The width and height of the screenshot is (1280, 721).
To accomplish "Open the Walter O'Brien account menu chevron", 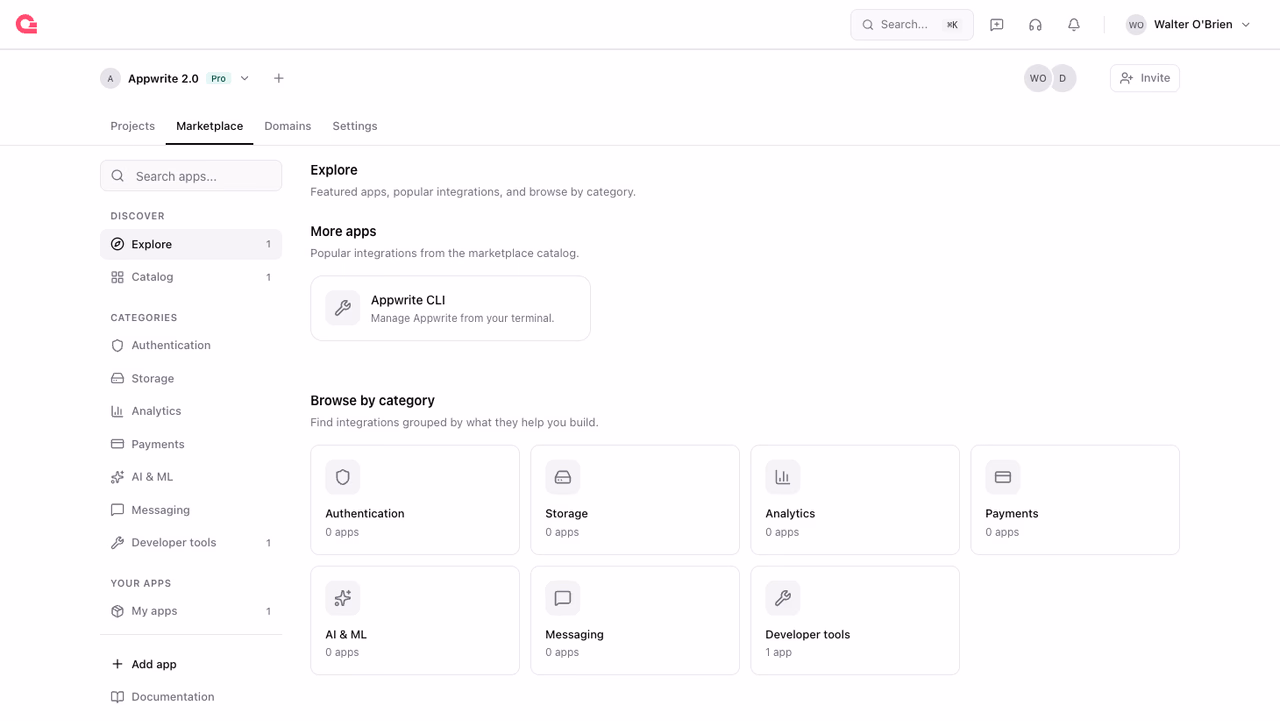I will click(1246, 25).
